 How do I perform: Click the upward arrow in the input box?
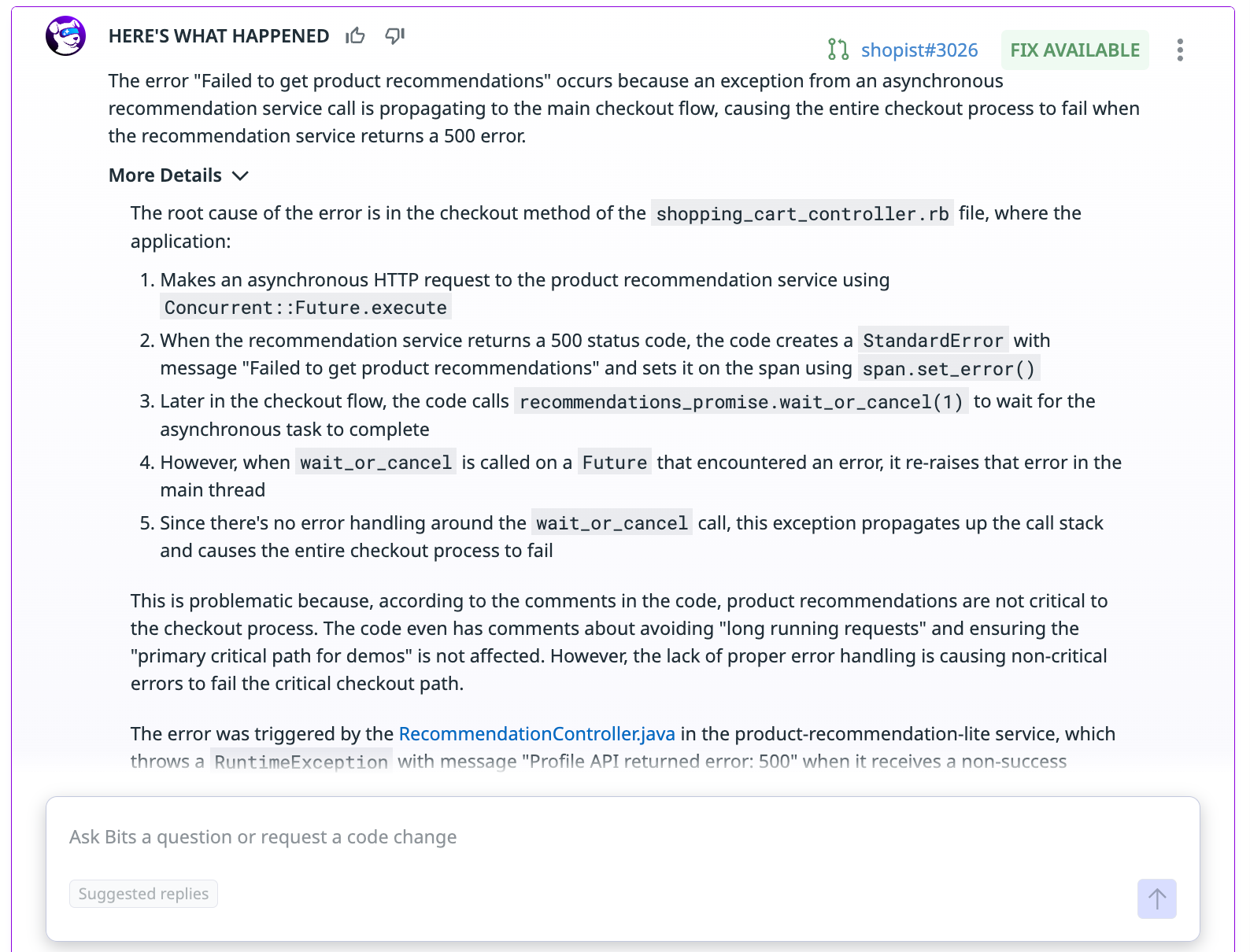(1156, 898)
